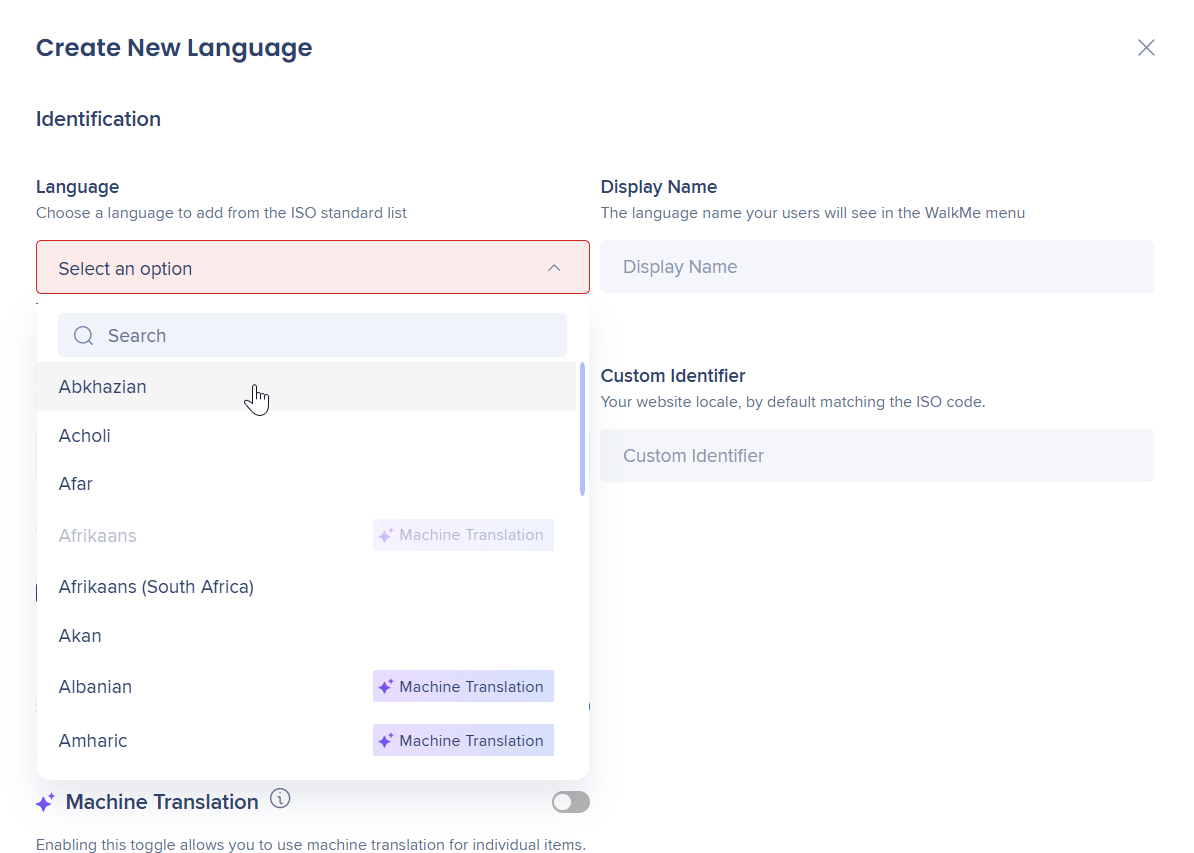This screenshot has width=1194, height=853.
Task: Pick Afrikaans (South Africa) language option
Action: coord(156,587)
